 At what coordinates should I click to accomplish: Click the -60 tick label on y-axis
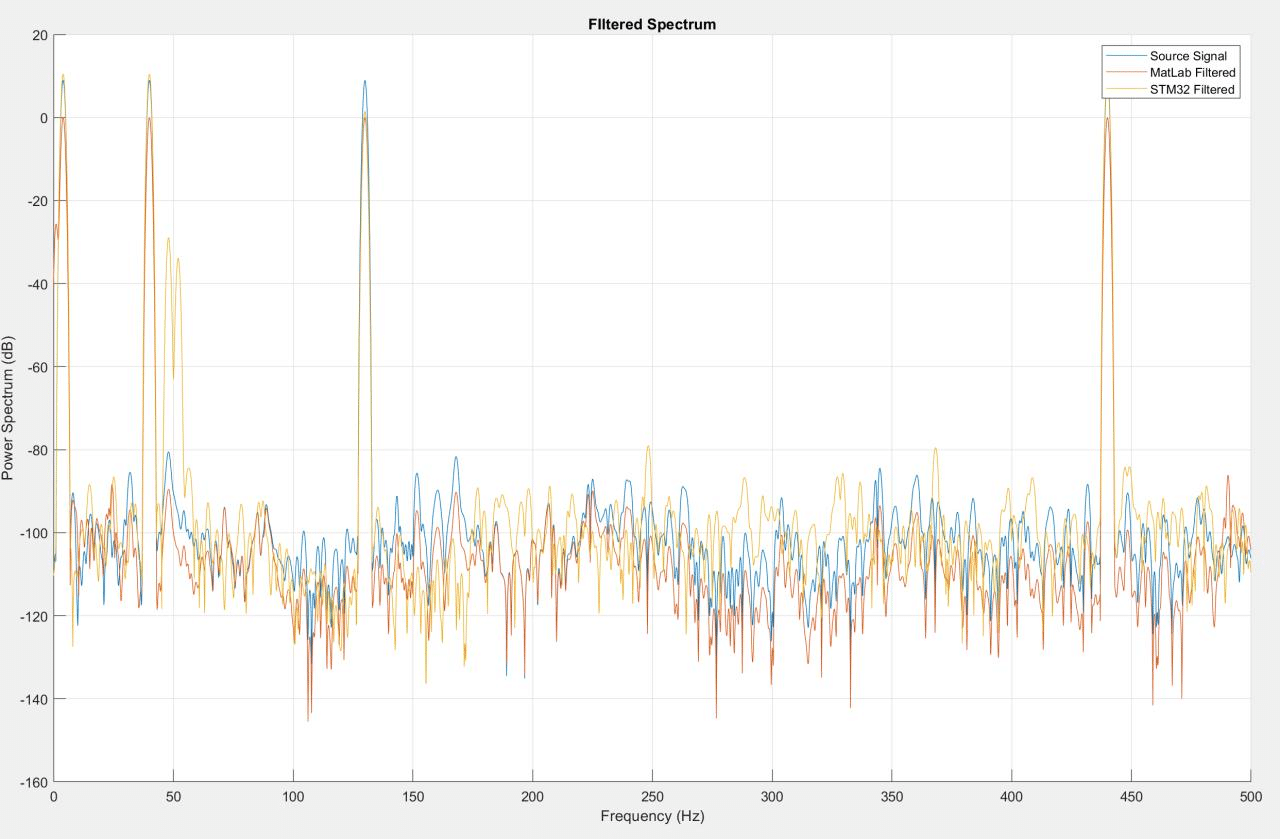point(36,366)
